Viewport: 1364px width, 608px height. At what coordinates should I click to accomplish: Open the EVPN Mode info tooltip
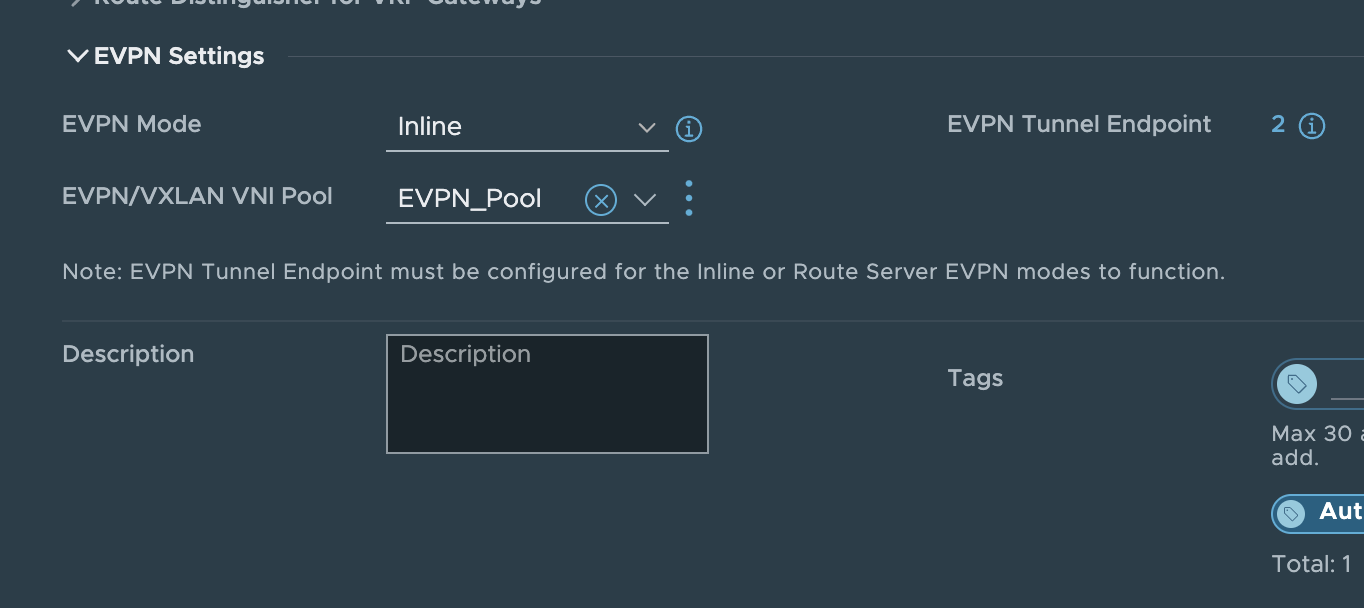click(x=688, y=129)
